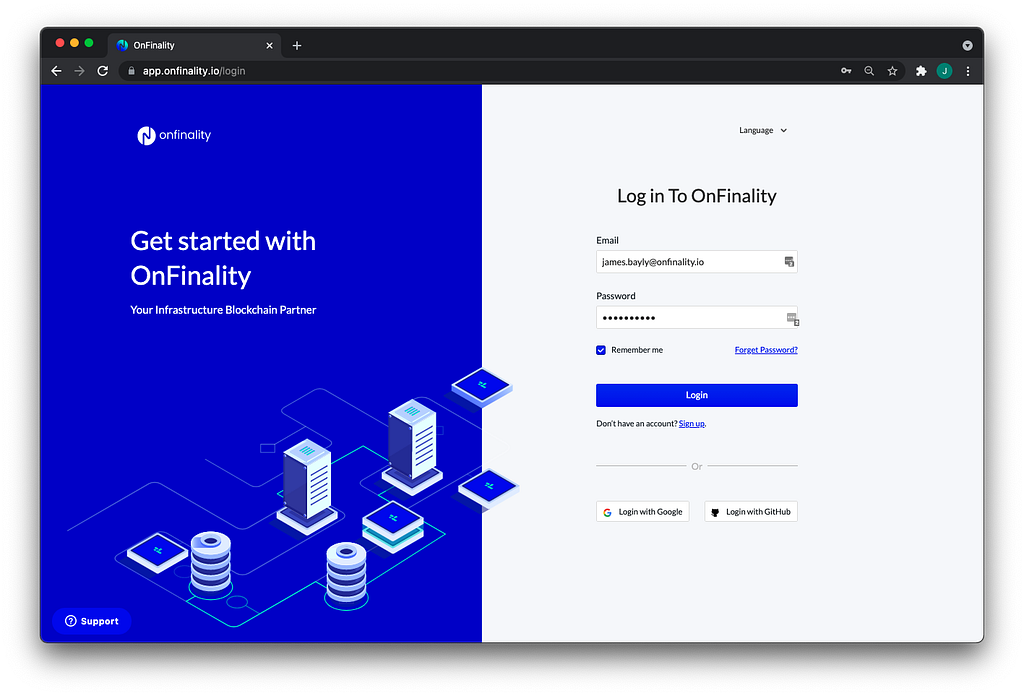Image resolution: width=1024 pixels, height=696 pixels.
Task: Click the password manager icon in Password field
Action: pos(792,319)
